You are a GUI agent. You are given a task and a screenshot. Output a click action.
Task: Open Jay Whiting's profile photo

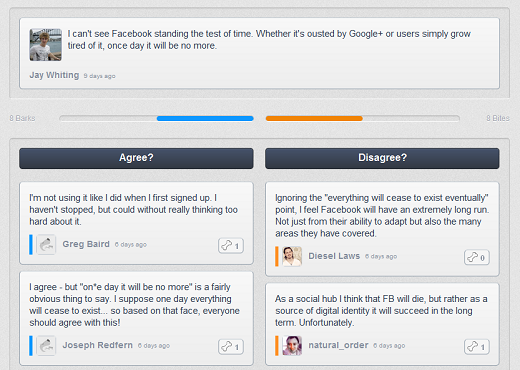click(46, 45)
